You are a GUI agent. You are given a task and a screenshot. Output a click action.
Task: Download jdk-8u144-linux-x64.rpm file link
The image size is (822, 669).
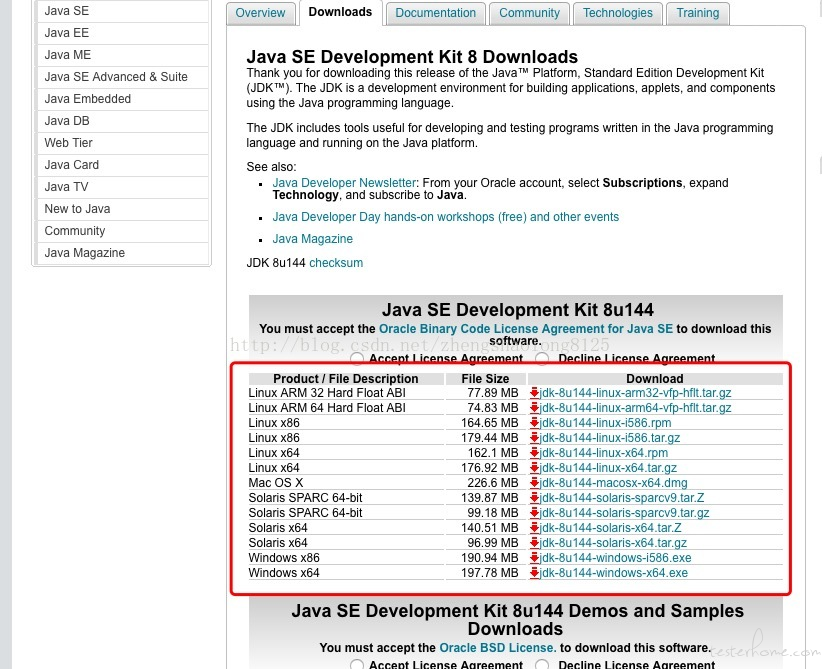point(604,452)
